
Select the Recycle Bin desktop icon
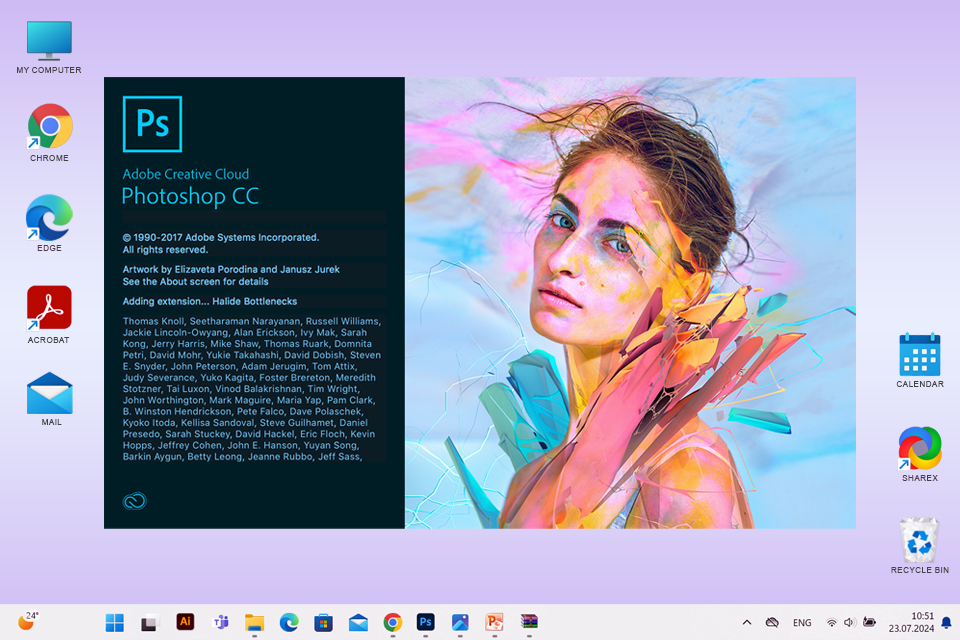(920, 546)
